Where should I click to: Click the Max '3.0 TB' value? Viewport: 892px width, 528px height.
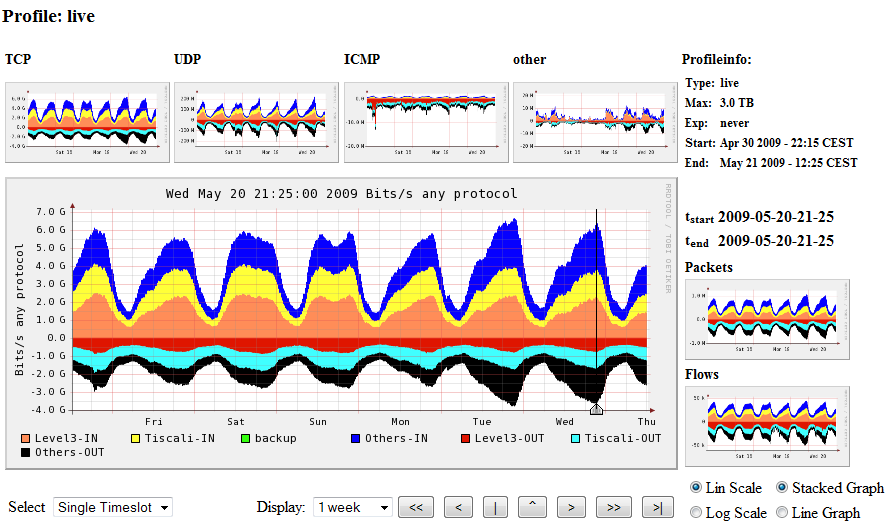[737, 103]
